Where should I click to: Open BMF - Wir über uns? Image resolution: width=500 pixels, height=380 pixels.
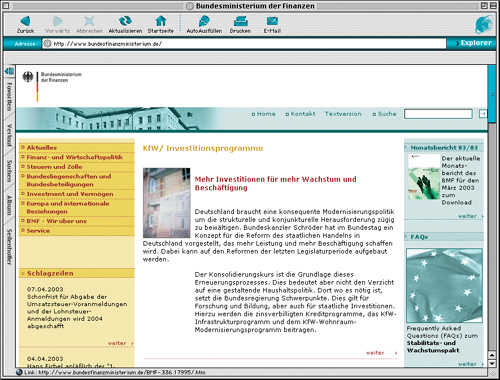pyautogui.click(x=57, y=221)
